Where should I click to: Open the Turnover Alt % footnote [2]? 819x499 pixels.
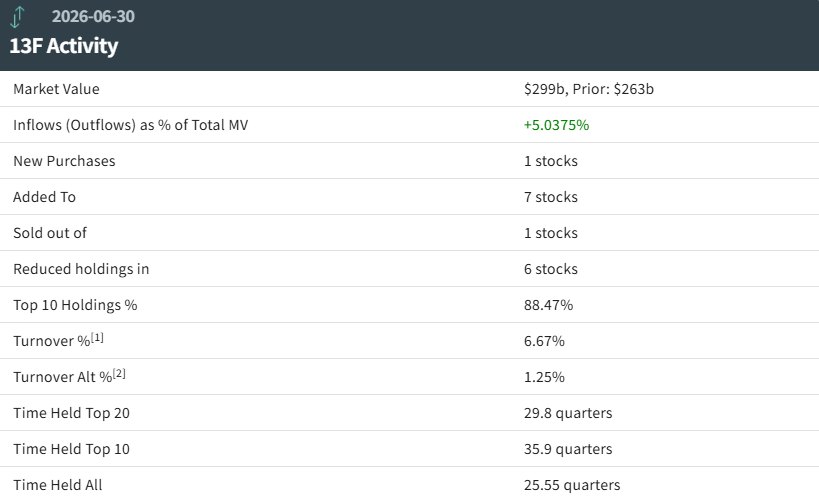119,374
